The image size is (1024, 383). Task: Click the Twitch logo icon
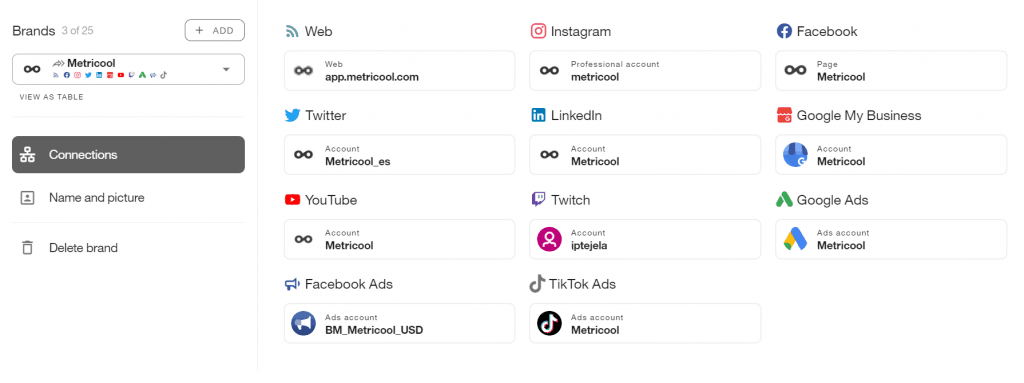[x=538, y=200]
